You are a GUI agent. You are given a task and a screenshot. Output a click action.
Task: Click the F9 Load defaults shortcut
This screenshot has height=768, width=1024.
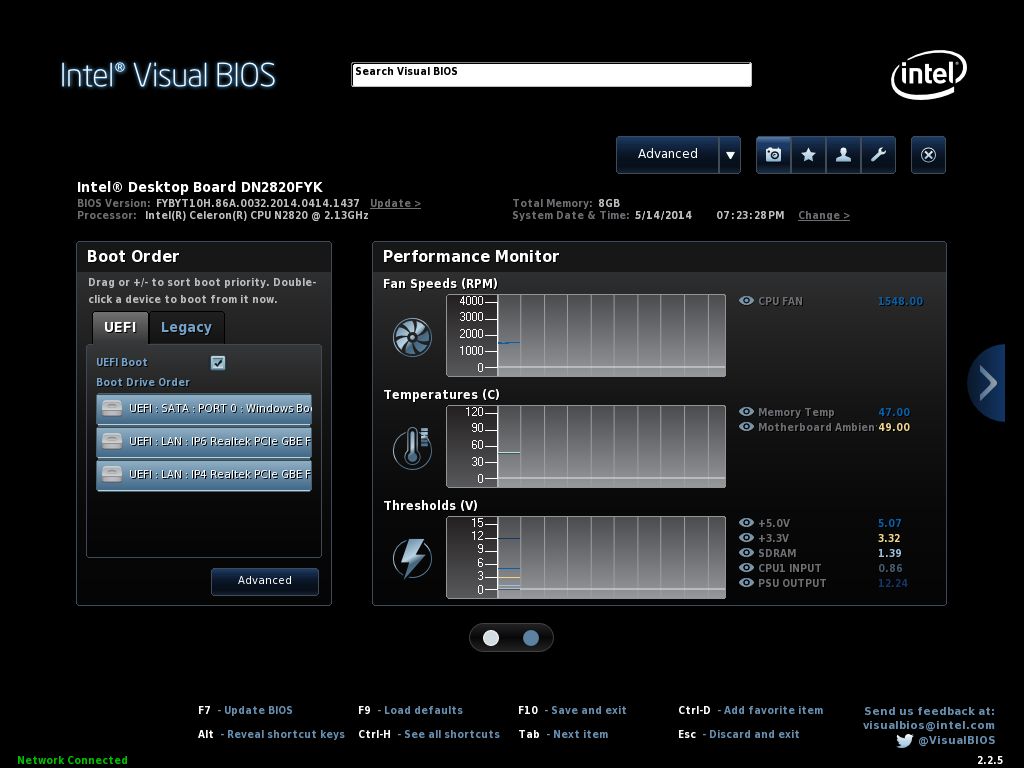(410, 711)
